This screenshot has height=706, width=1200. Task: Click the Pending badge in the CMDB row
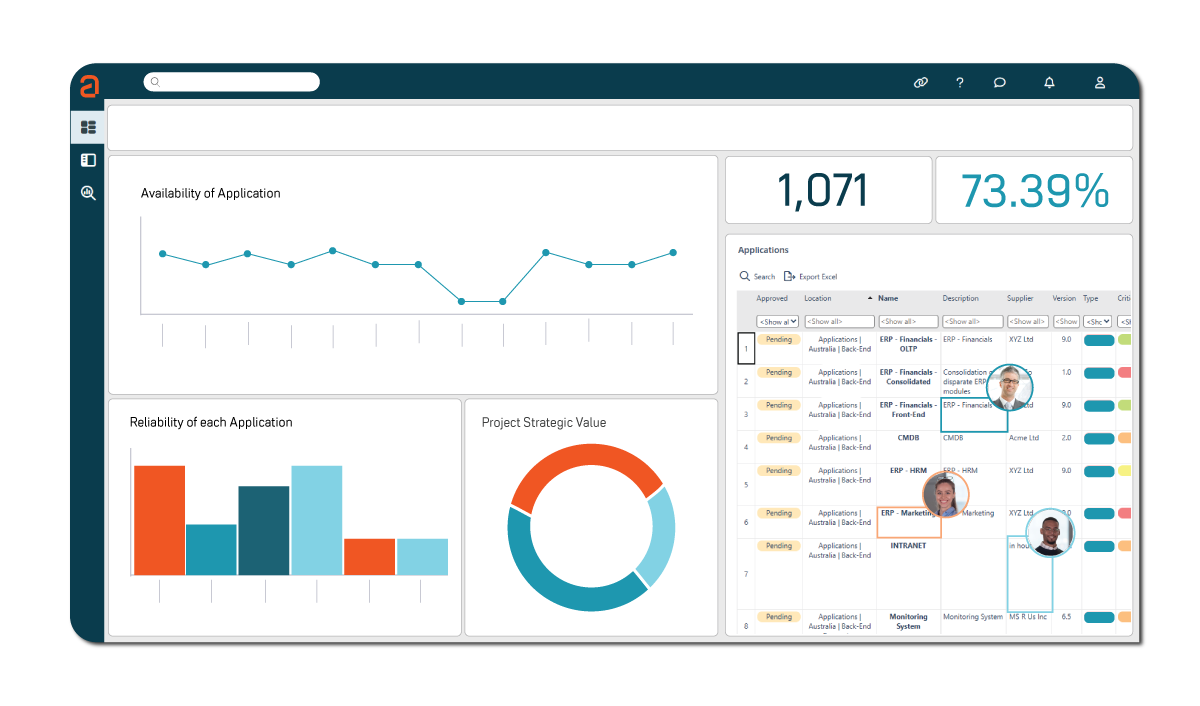[x=779, y=438]
